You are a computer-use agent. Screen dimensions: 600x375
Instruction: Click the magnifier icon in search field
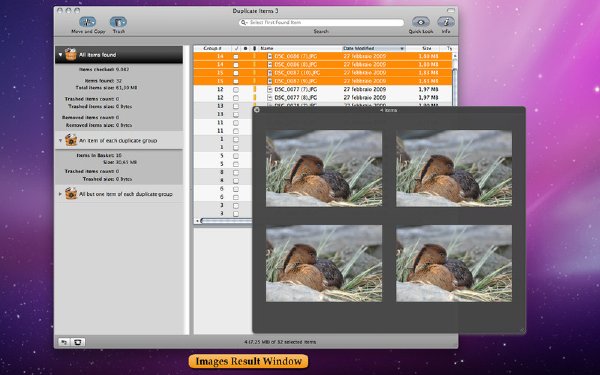click(243, 23)
